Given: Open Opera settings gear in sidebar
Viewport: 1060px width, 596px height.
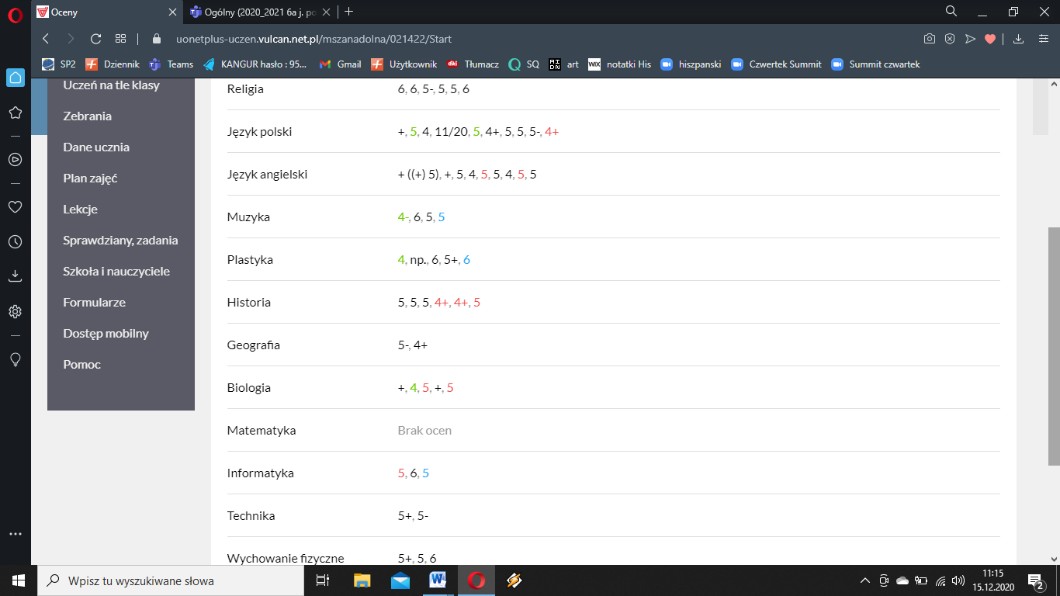Looking at the screenshot, I should (15, 311).
